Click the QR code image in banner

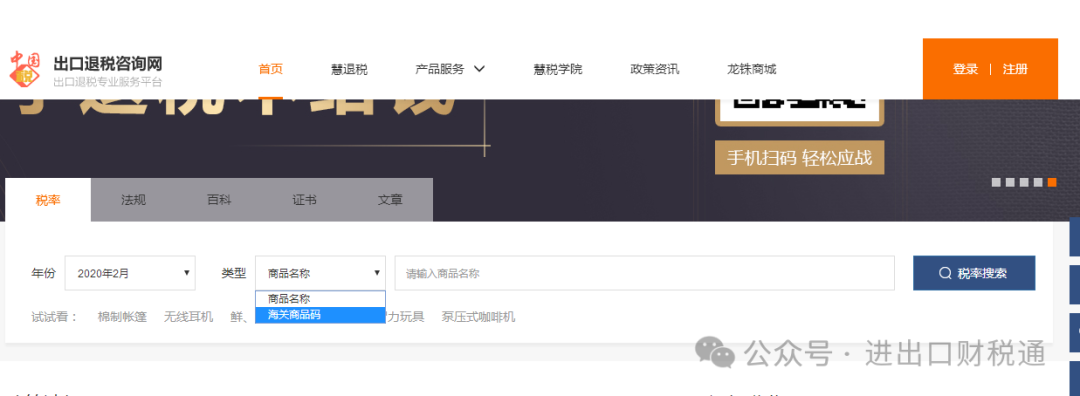coord(799,110)
